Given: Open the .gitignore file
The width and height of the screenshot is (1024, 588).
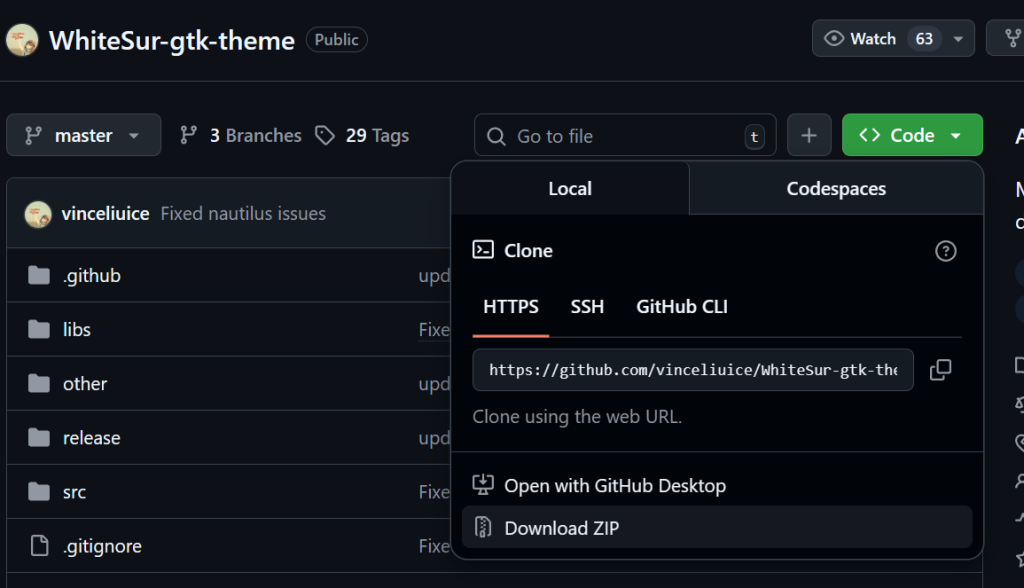Looking at the screenshot, I should [102, 546].
